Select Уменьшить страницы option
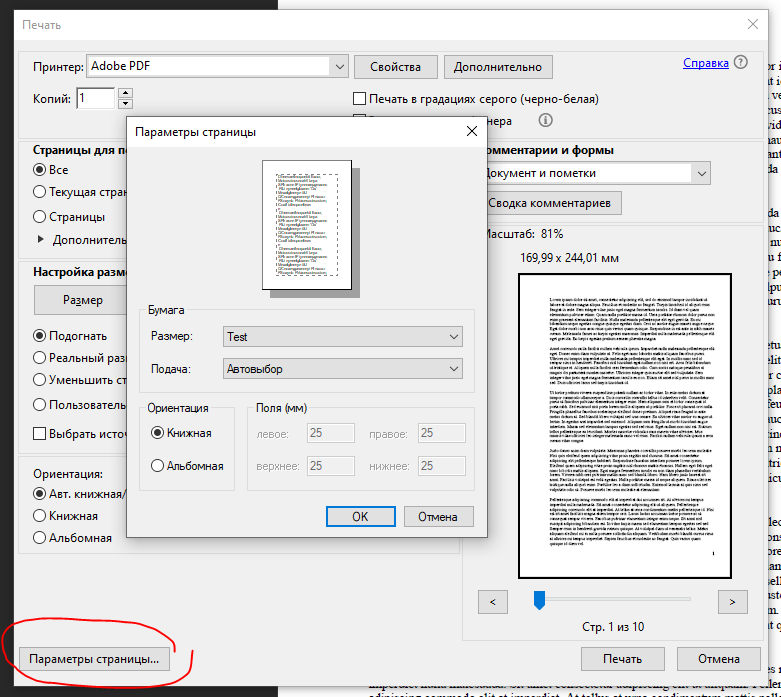This screenshot has width=781, height=697. coord(39,380)
